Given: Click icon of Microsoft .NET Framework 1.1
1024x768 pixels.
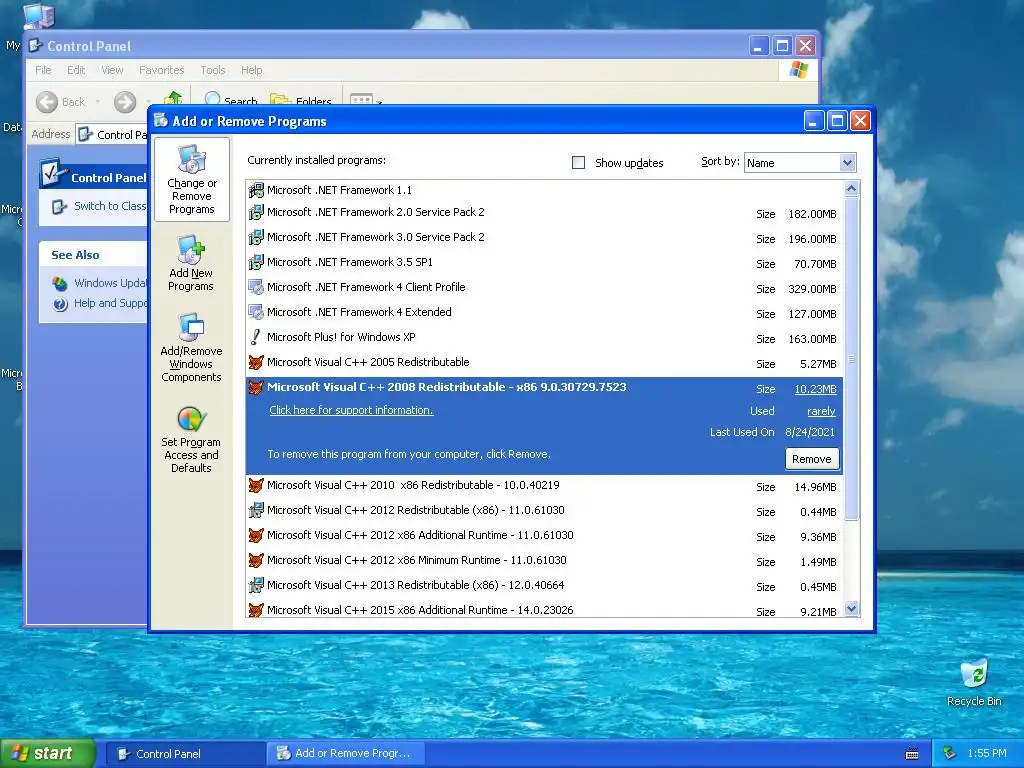Looking at the screenshot, I should coord(256,190).
